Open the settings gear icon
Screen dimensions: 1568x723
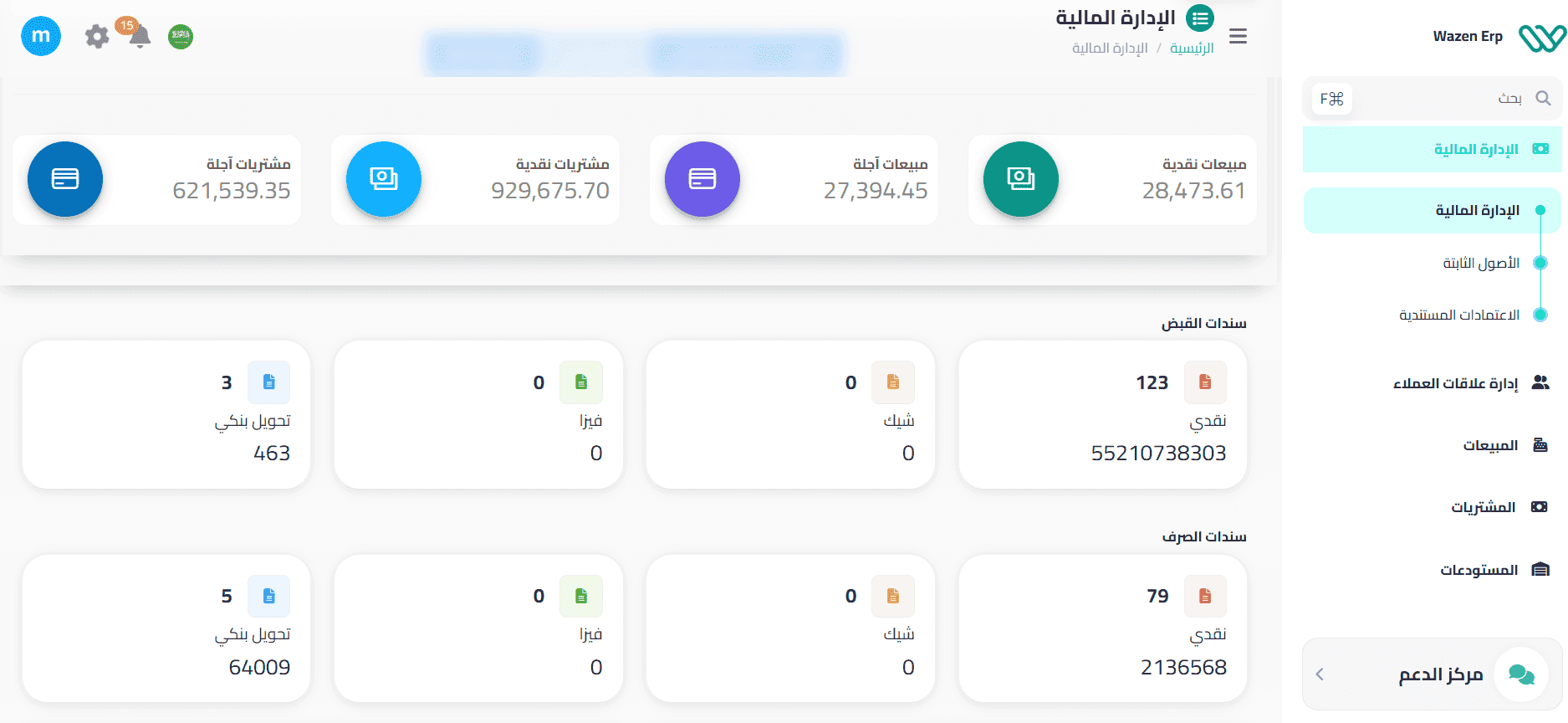point(97,36)
